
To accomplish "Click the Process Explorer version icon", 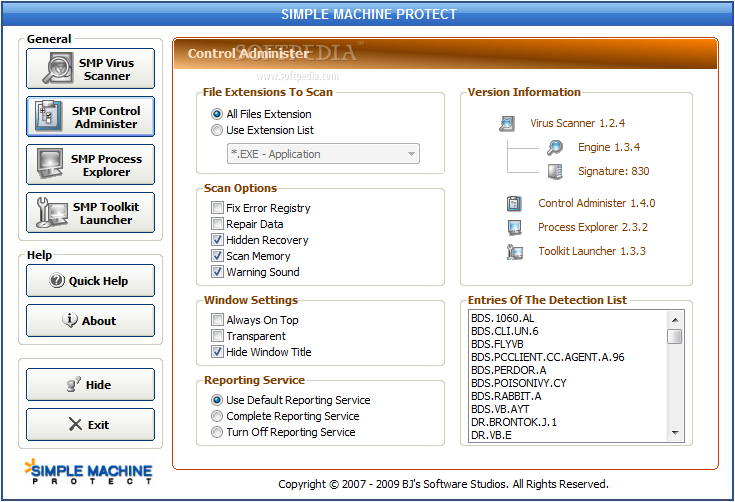I will tap(514, 227).
